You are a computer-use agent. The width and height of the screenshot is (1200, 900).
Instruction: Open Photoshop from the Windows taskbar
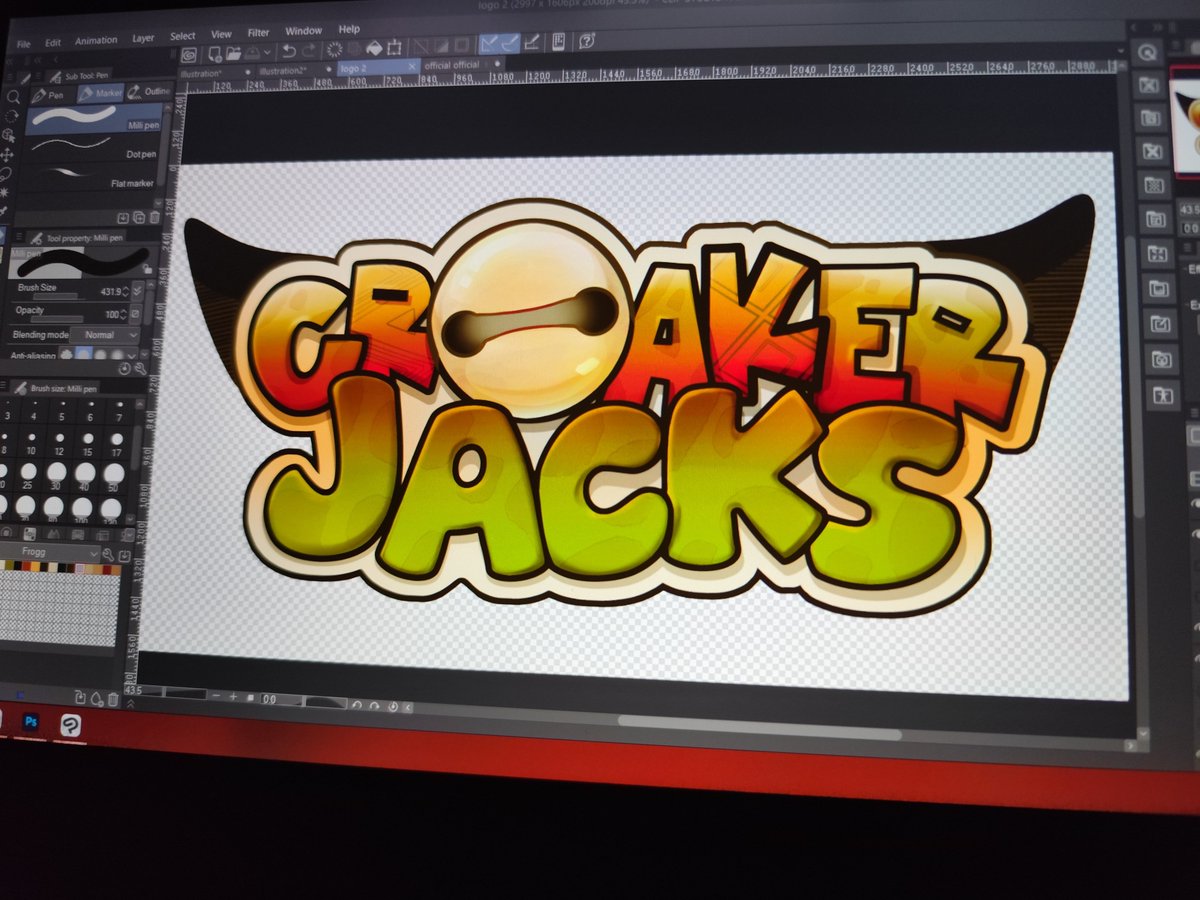(31, 721)
